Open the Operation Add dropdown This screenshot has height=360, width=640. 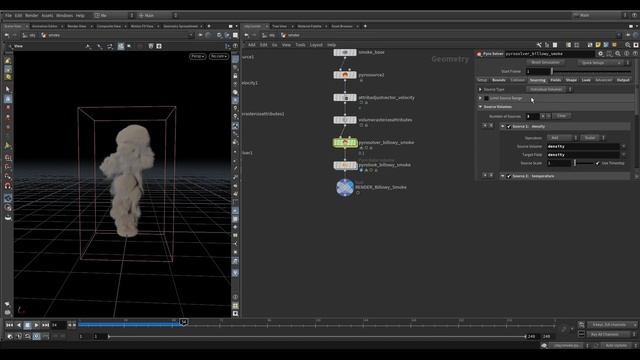click(562, 138)
